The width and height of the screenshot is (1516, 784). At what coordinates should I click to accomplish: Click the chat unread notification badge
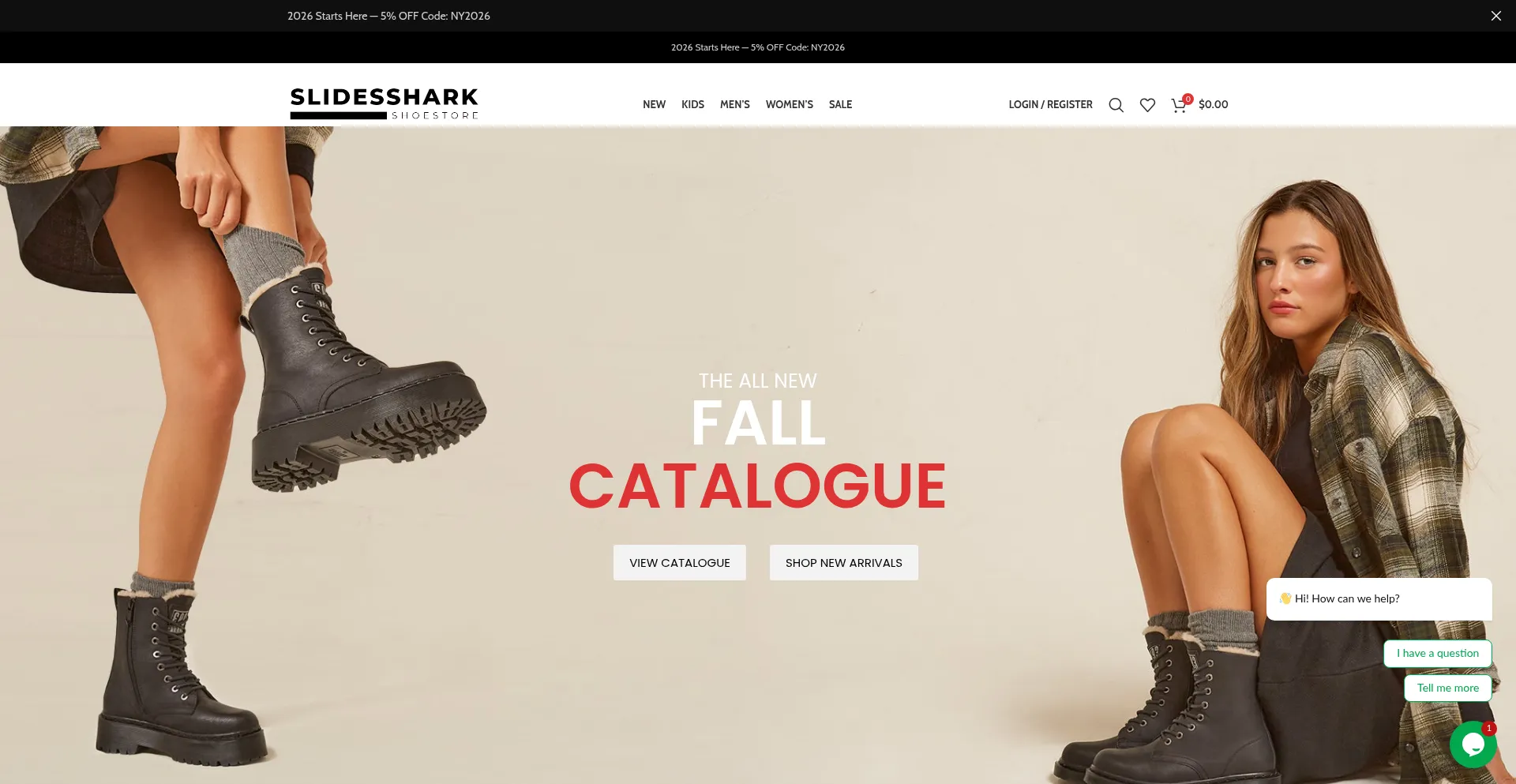click(1488, 728)
